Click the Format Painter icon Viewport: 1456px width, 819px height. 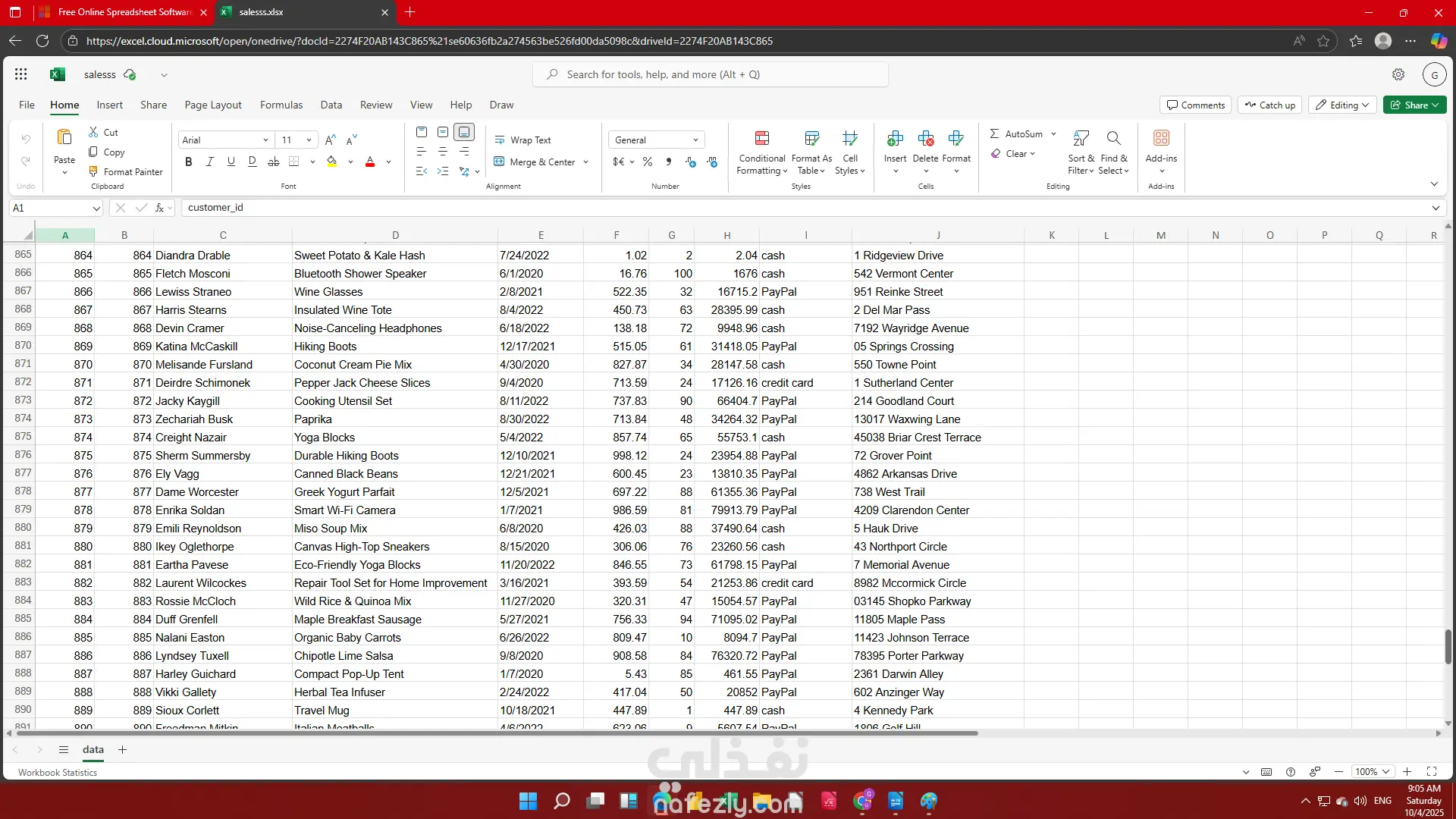click(x=93, y=171)
